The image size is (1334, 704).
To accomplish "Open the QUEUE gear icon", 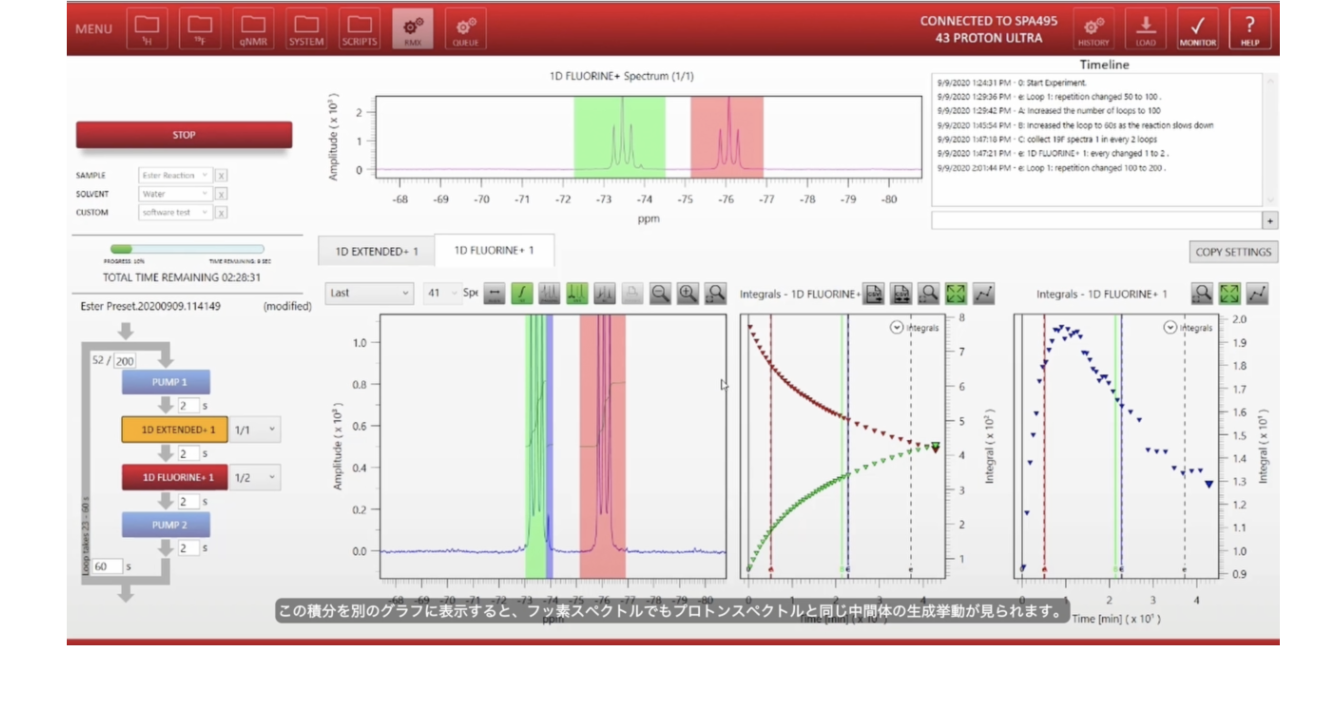I will tap(465, 28).
